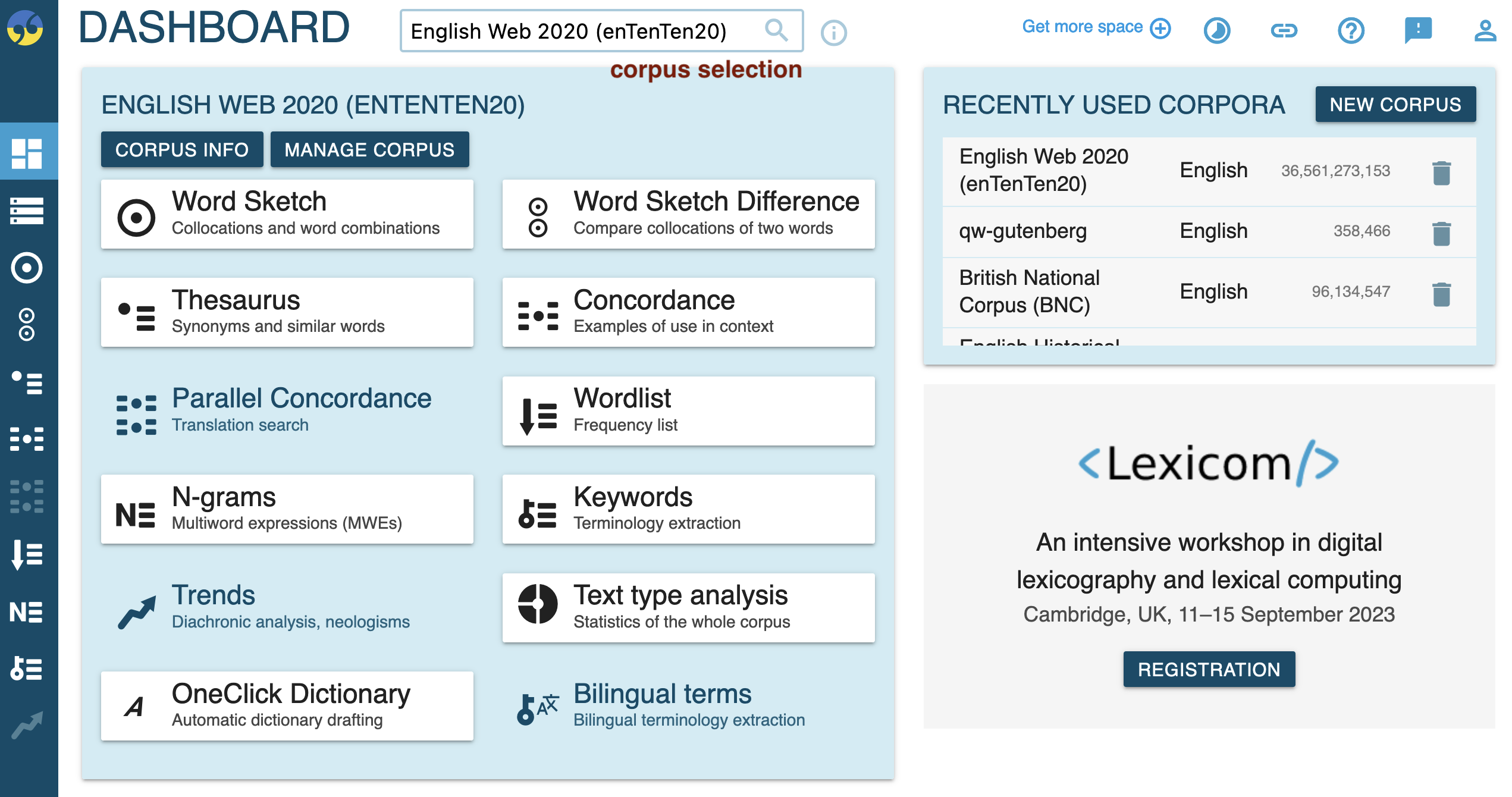Open sidebar Word Sketch circle icon
This screenshot has height=797, width=1512.
coord(27,268)
